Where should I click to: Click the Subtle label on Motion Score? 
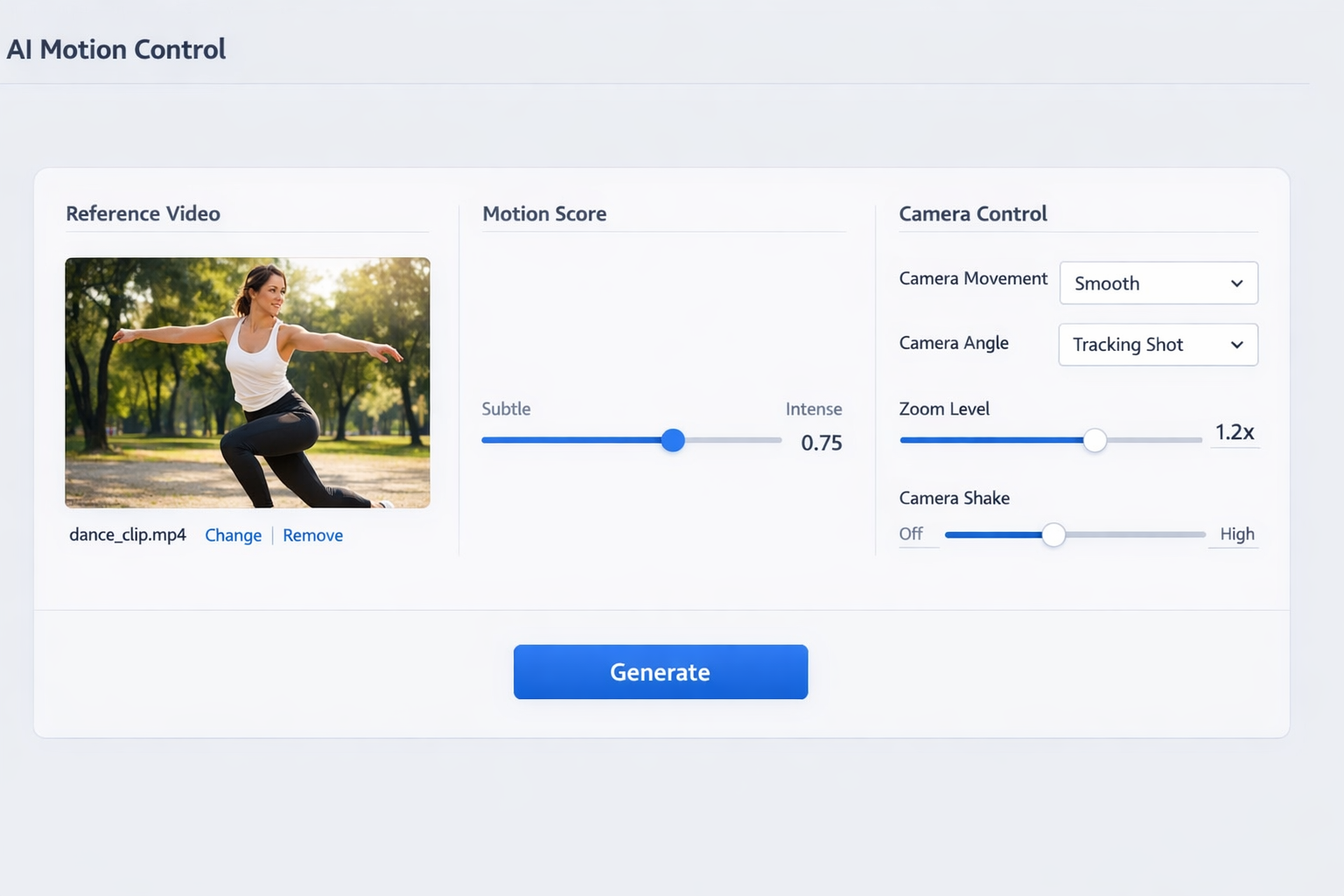tap(506, 409)
